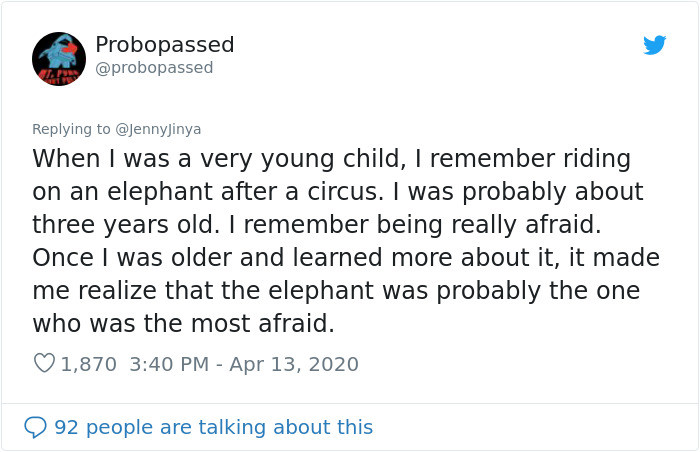Open Probopassed's profile avatar image

click(59, 59)
